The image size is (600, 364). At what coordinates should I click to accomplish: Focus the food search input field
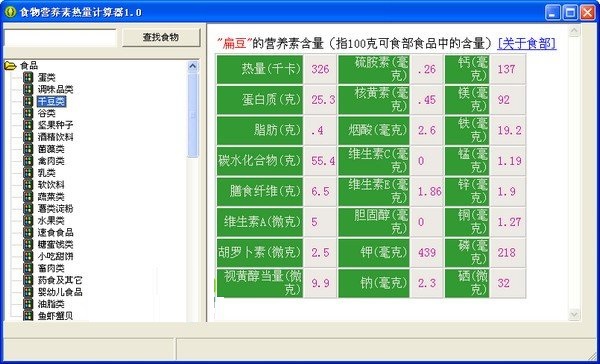[x=60, y=38]
